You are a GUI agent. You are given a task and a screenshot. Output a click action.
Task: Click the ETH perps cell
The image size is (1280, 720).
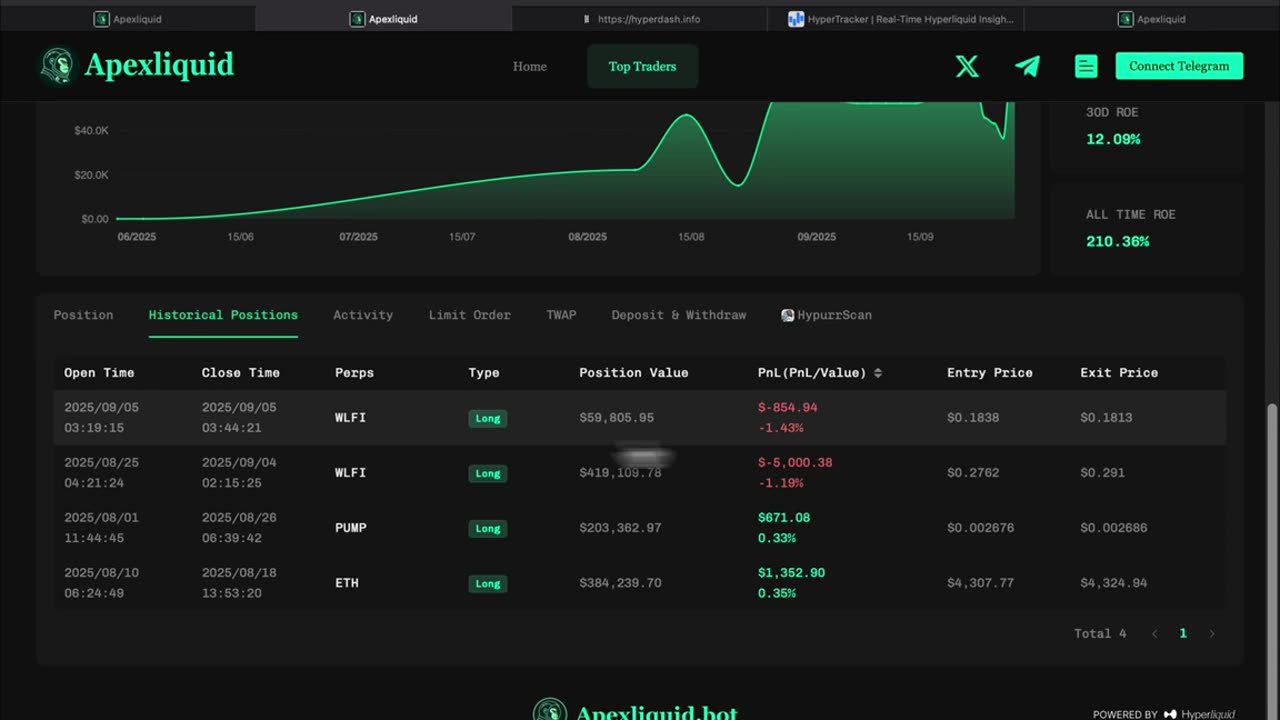tap(347, 583)
